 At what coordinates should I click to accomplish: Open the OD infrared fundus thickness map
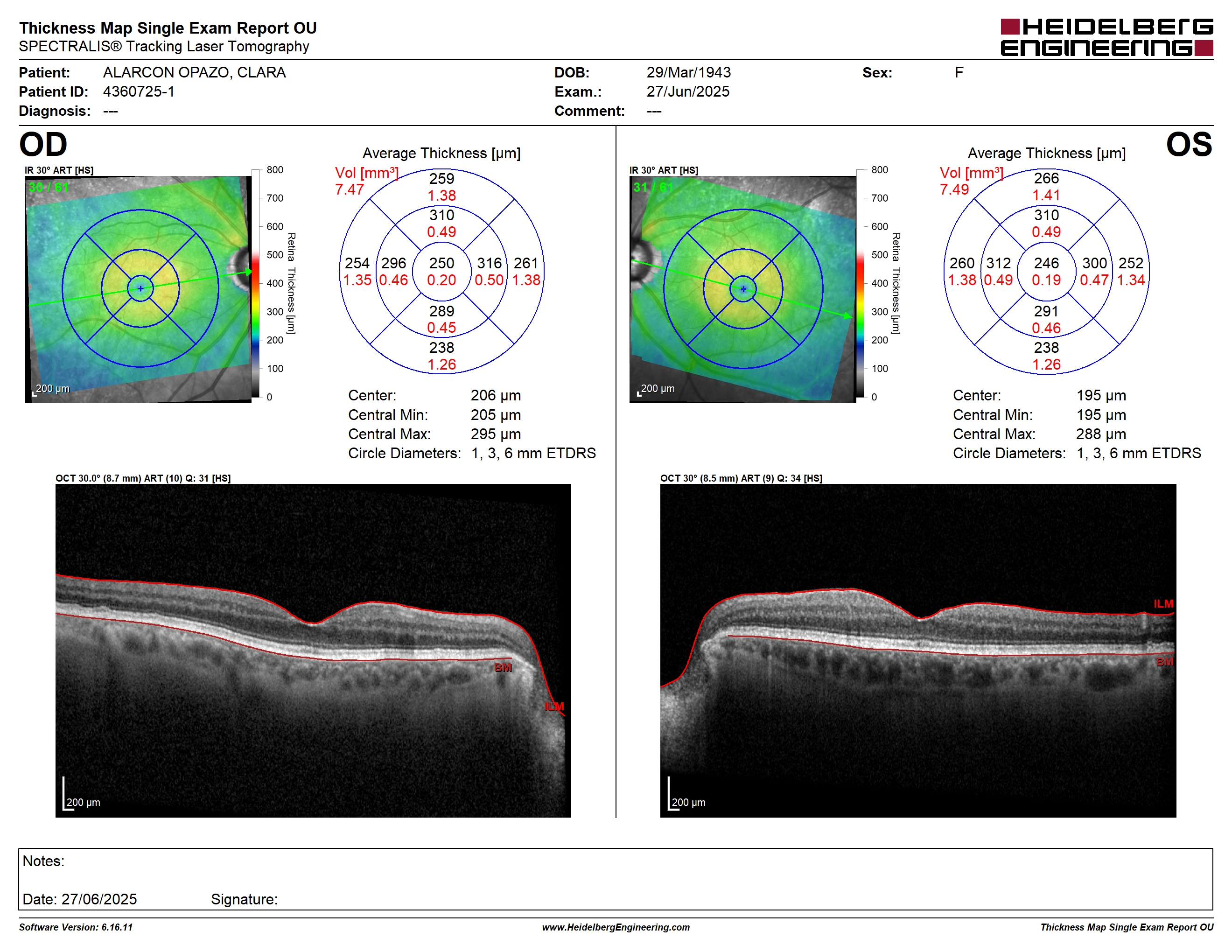coord(138,289)
